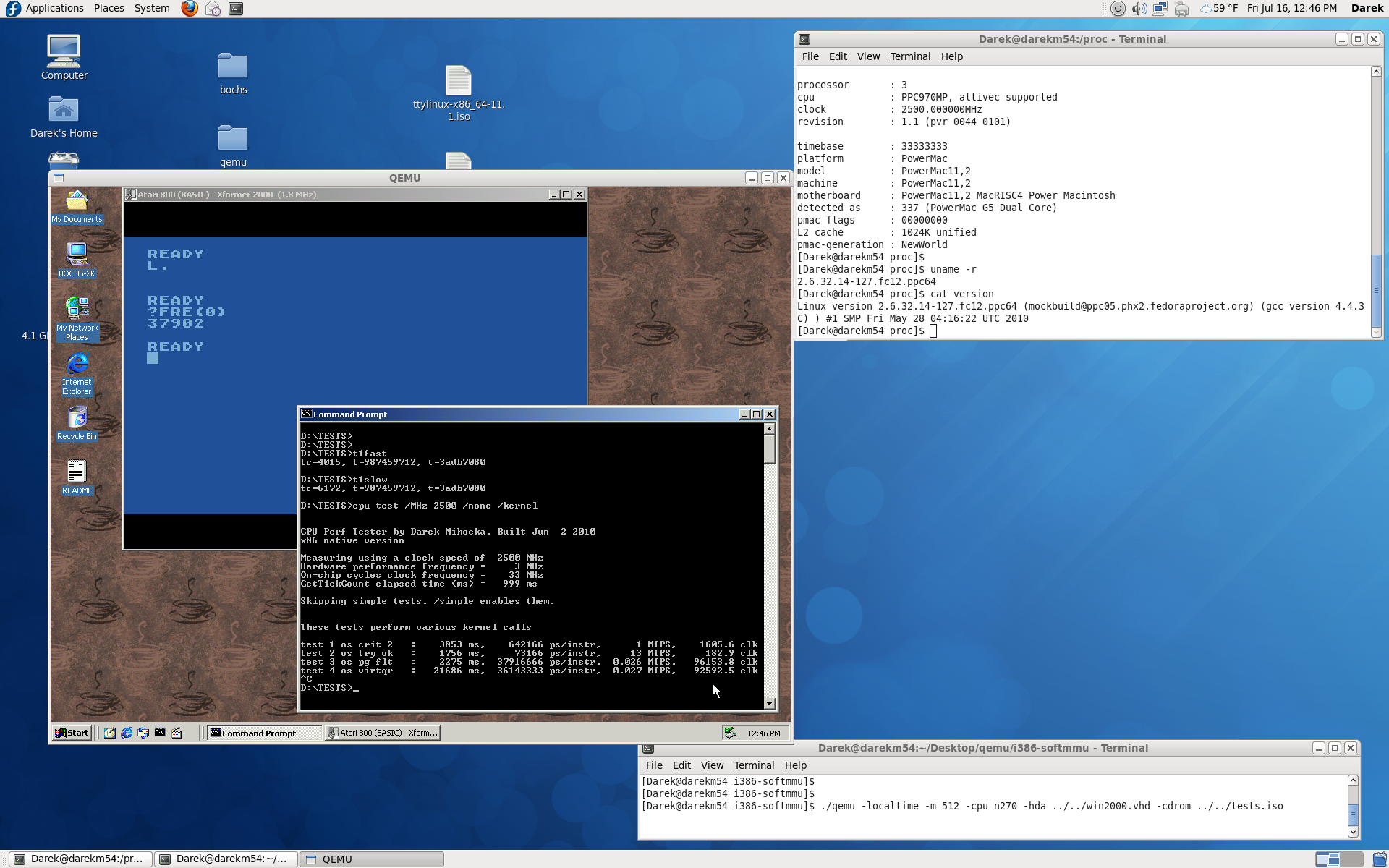Open the Places menu

(109, 8)
